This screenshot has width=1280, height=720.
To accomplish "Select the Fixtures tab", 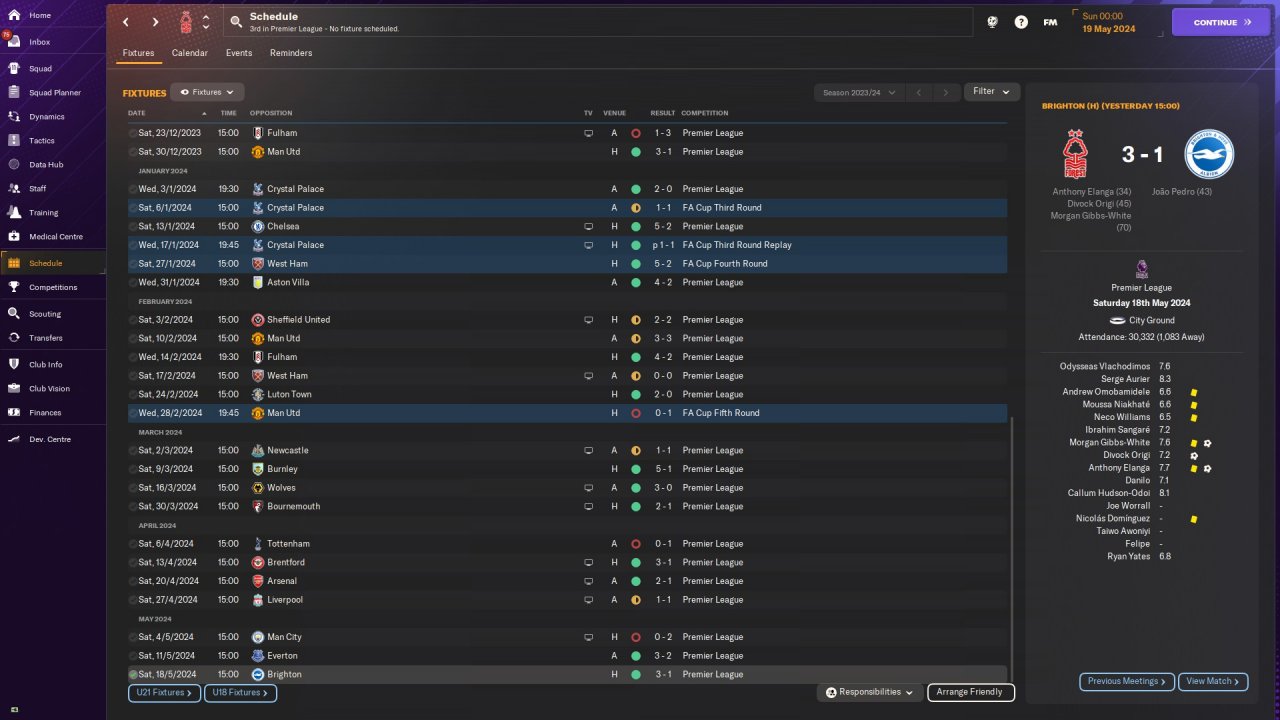I will (139, 53).
